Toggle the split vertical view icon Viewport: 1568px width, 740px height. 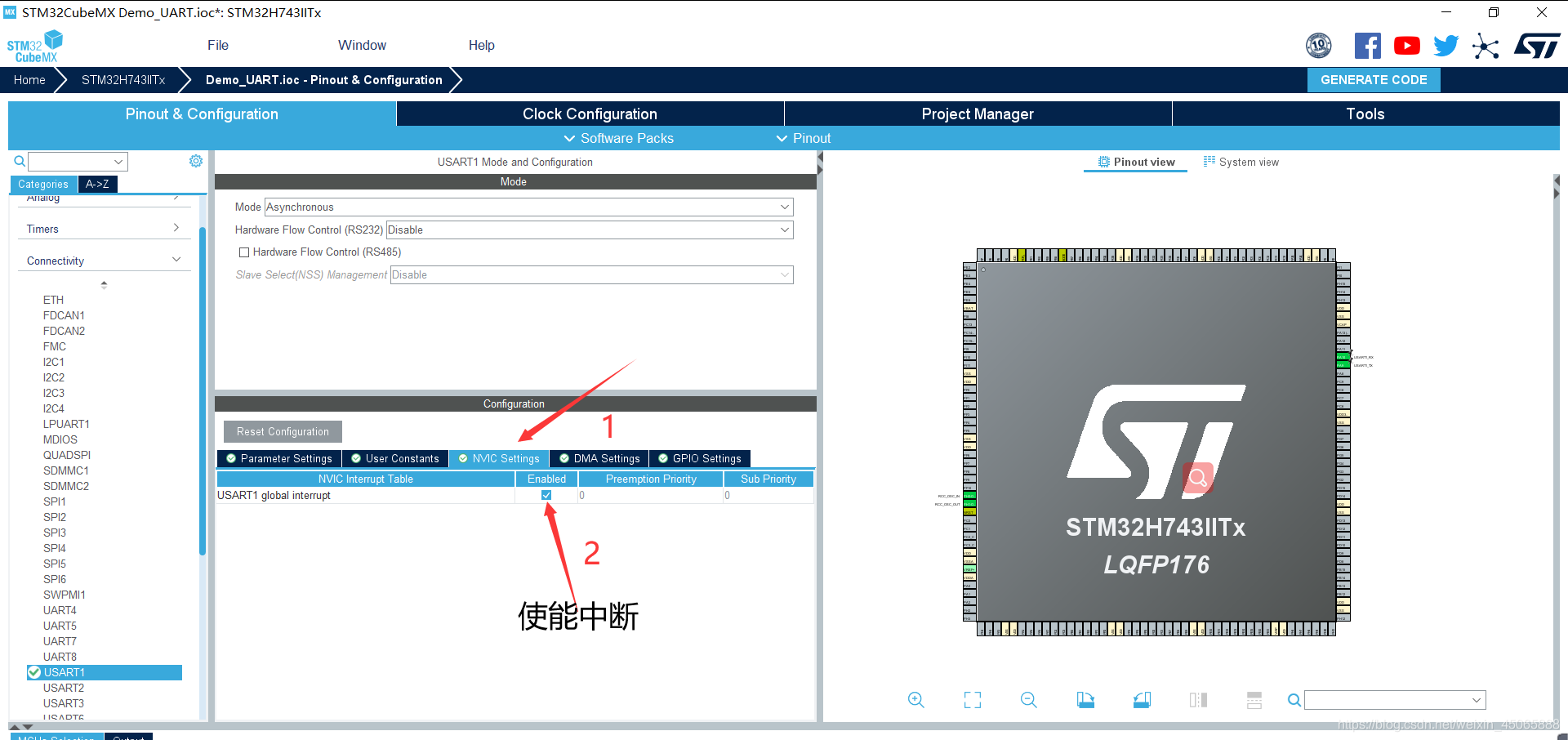(1198, 700)
